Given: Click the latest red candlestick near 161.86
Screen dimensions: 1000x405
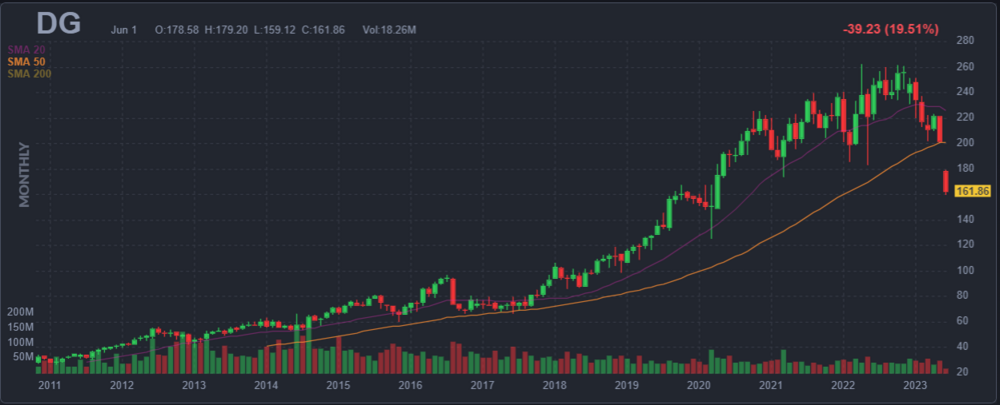Looking at the screenshot, I should [x=946, y=182].
